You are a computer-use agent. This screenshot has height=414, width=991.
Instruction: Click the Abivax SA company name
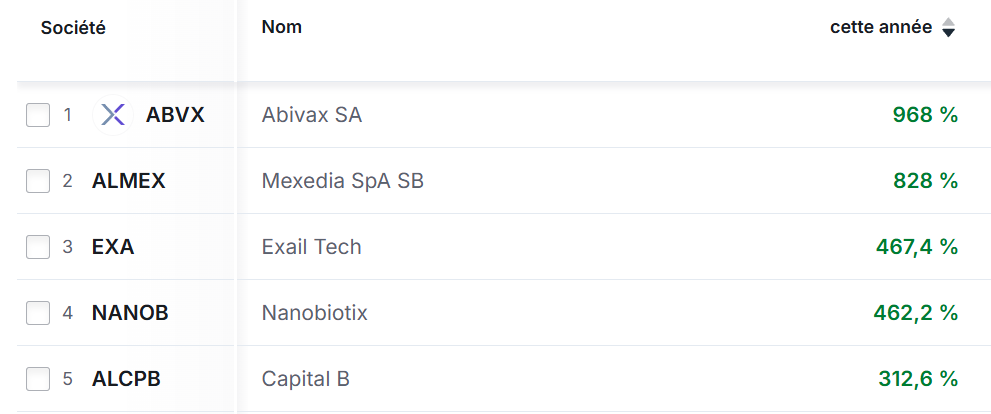tap(312, 115)
